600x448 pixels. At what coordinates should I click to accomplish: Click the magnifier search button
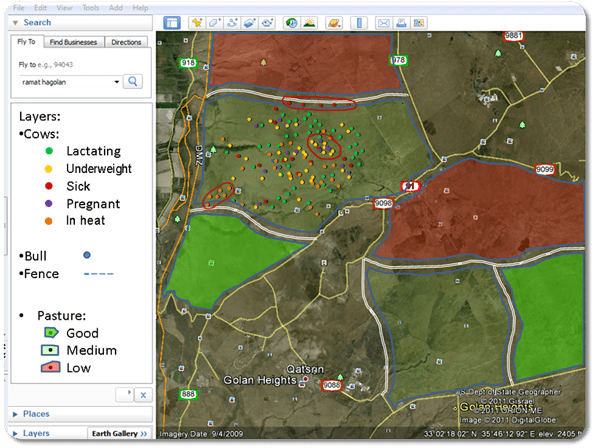(133, 81)
